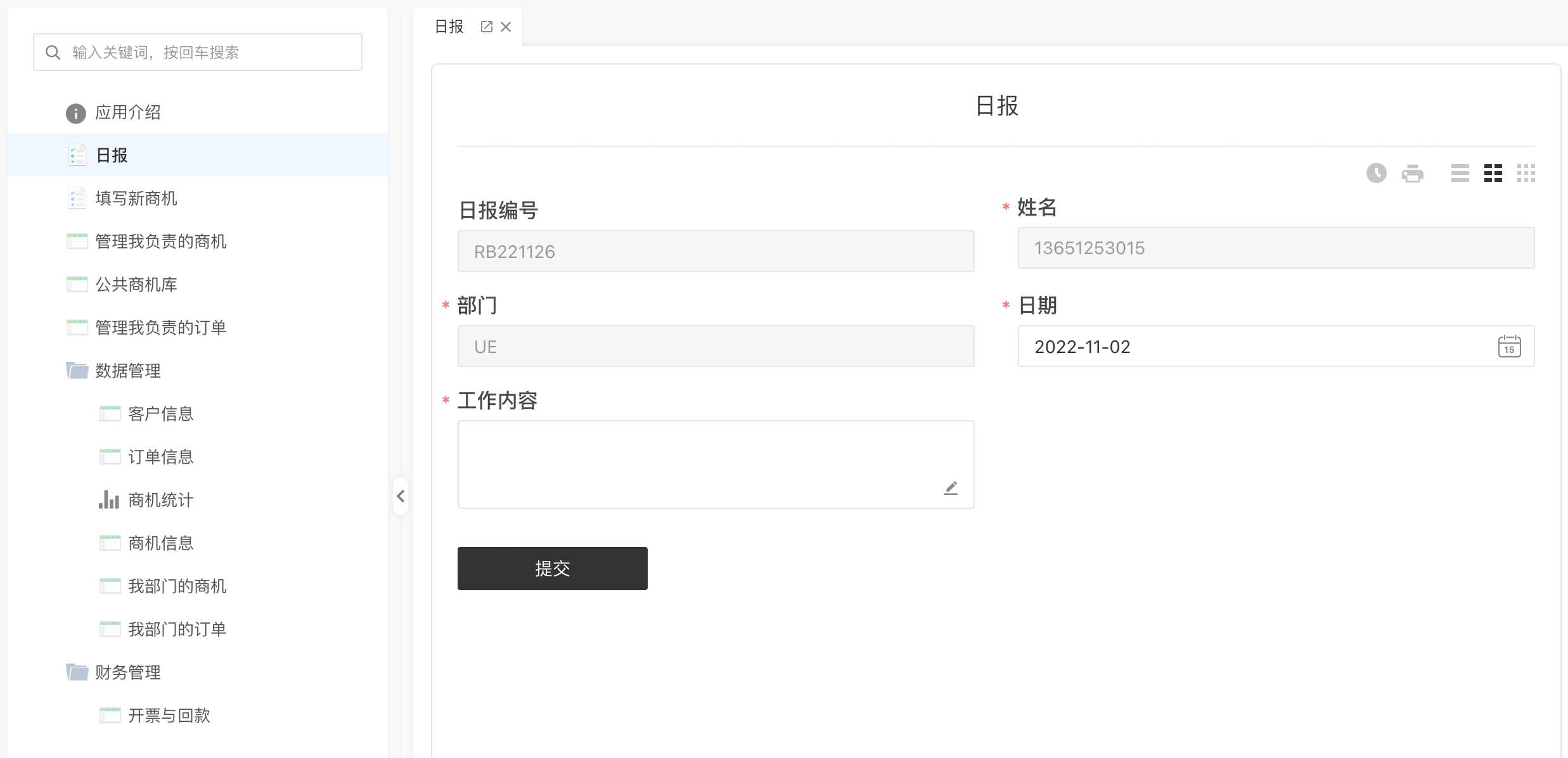This screenshot has height=758, width=1568.
Task: Click the print icon
Action: [x=1412, y=173]
